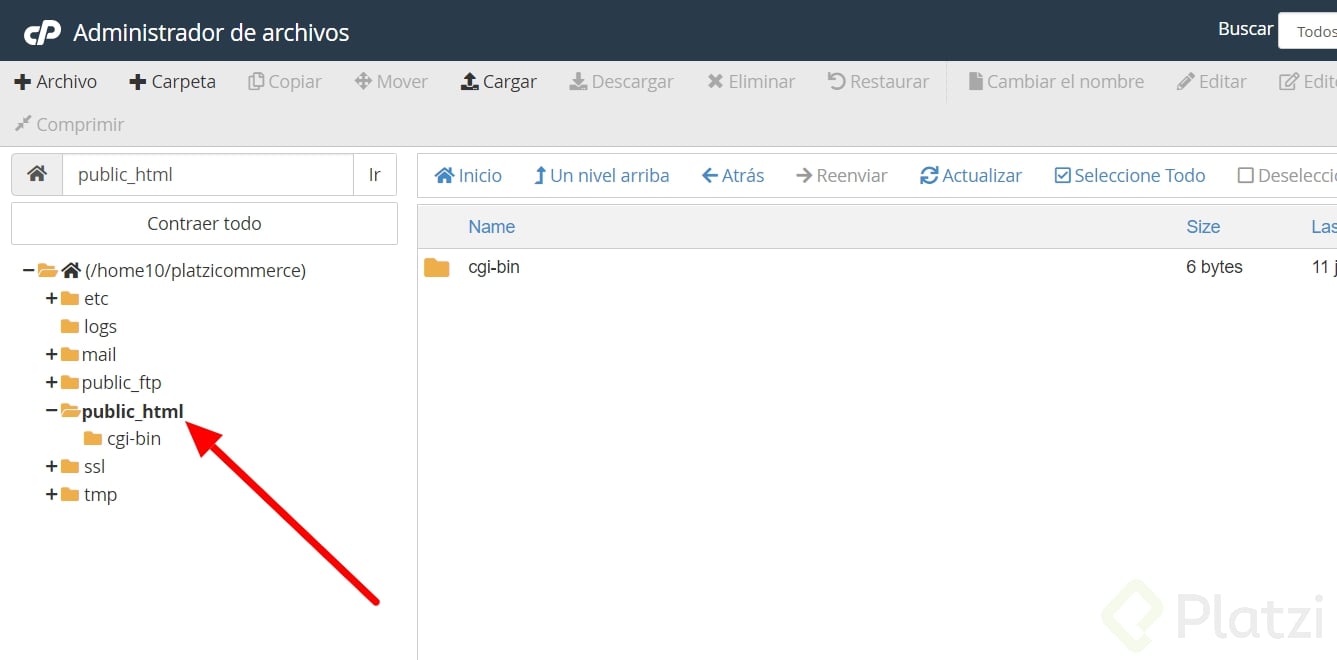Click the Ir go button

(x=375, y=174)
